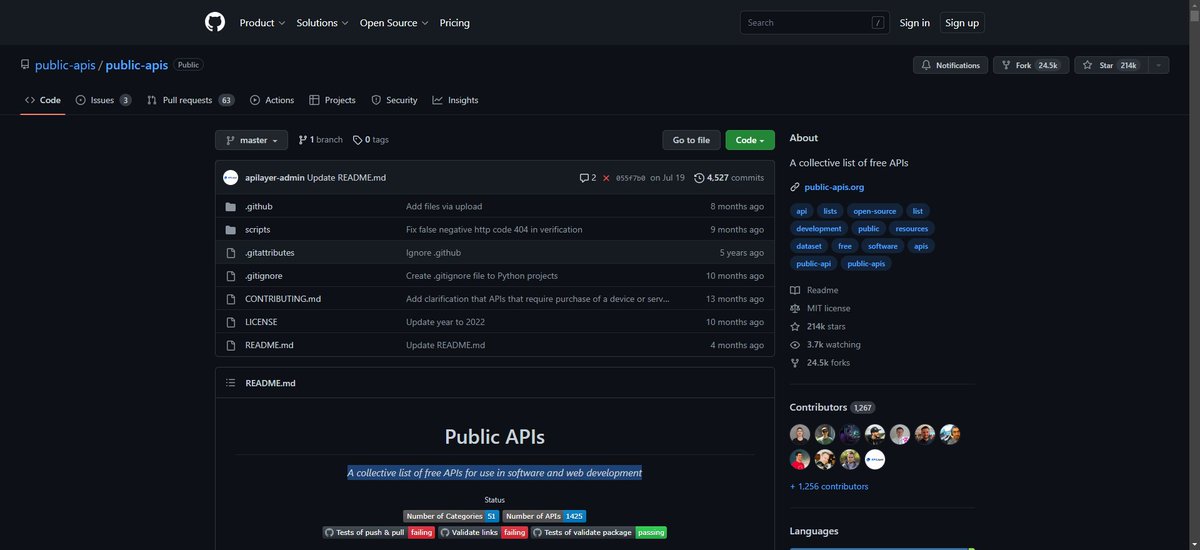Expand the Solutions menu
Screen dimensions: 1200x550
322,22
